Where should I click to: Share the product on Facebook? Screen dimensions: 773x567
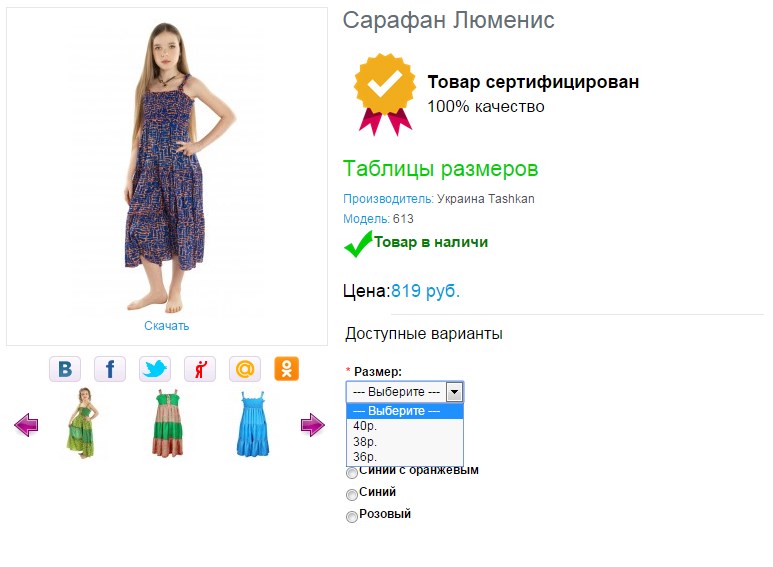coord(110,369)
